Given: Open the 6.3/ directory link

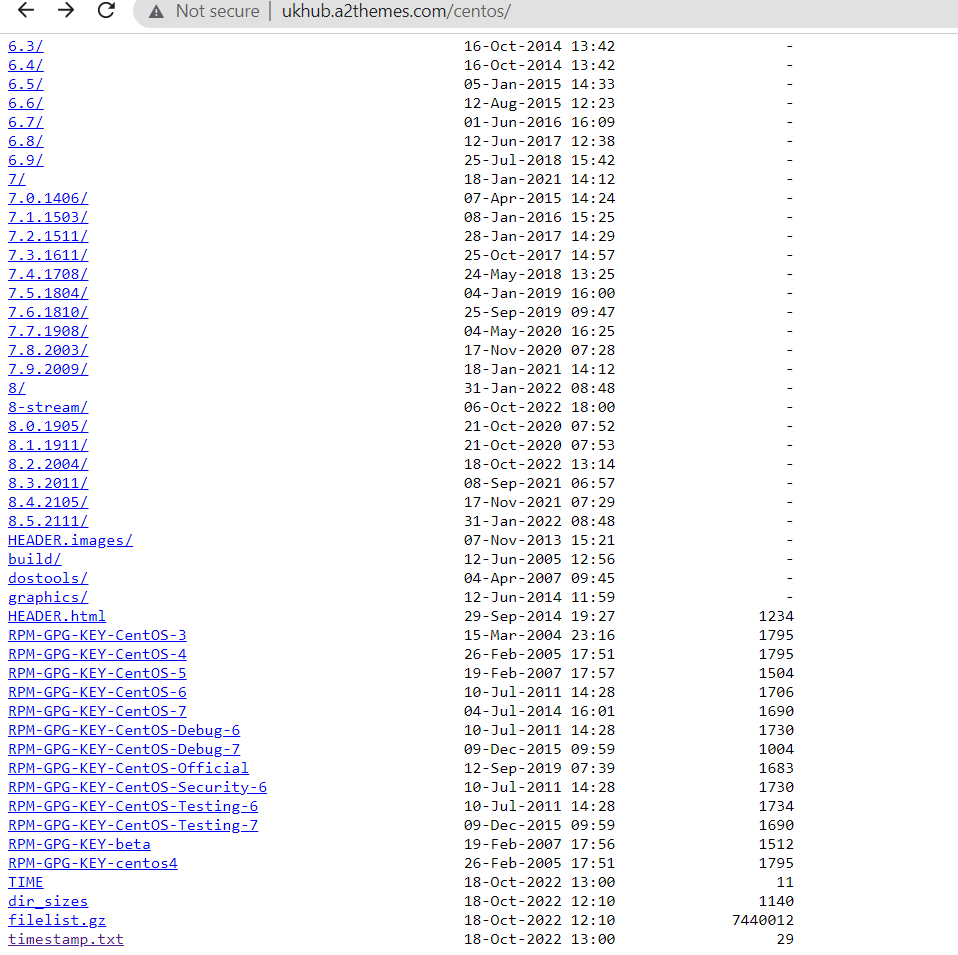Looking at the screenshot, I should point(26,46).
